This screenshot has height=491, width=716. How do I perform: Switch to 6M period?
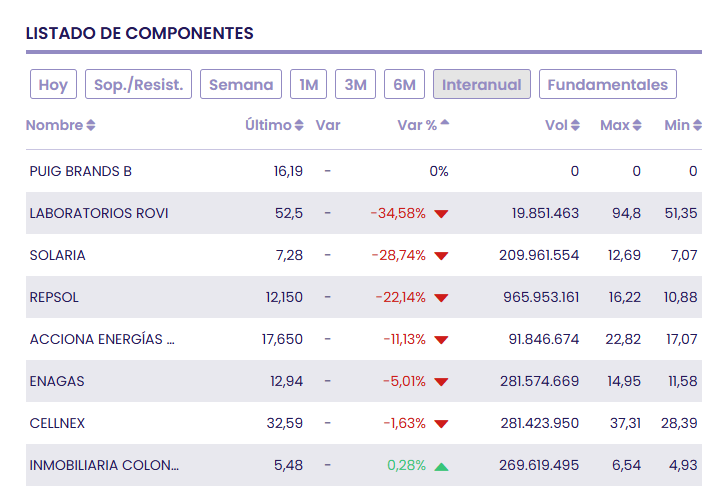point(404,85)
